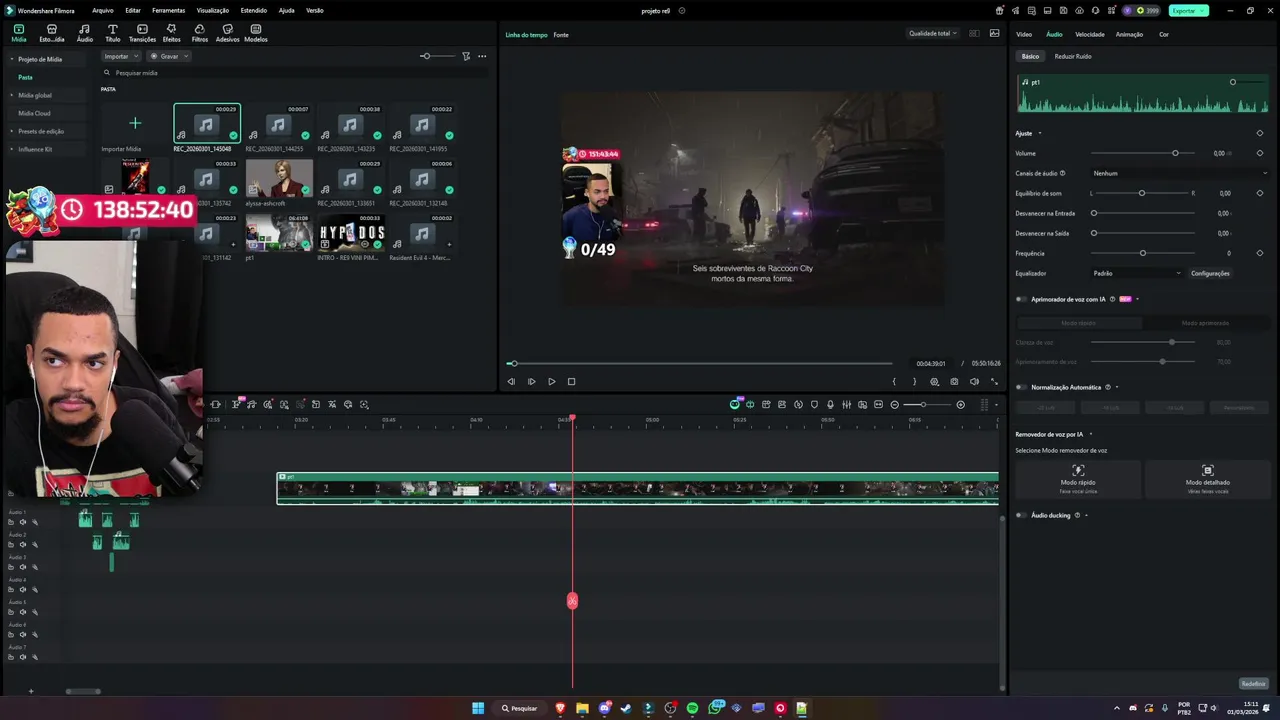1280x720 pixels.
Task: Click the mark-in curly bracket icon
Action: click(894, 381)
